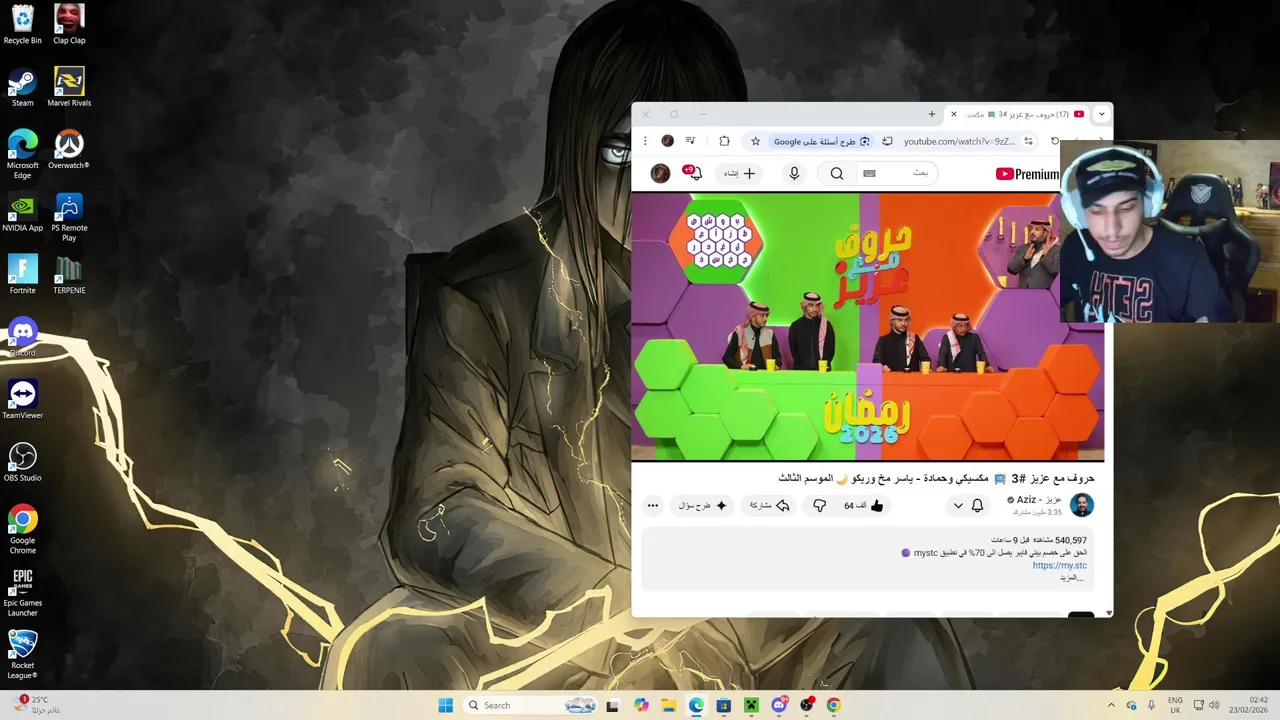Open Google Chrome desktop shortcut

[22, 529]
